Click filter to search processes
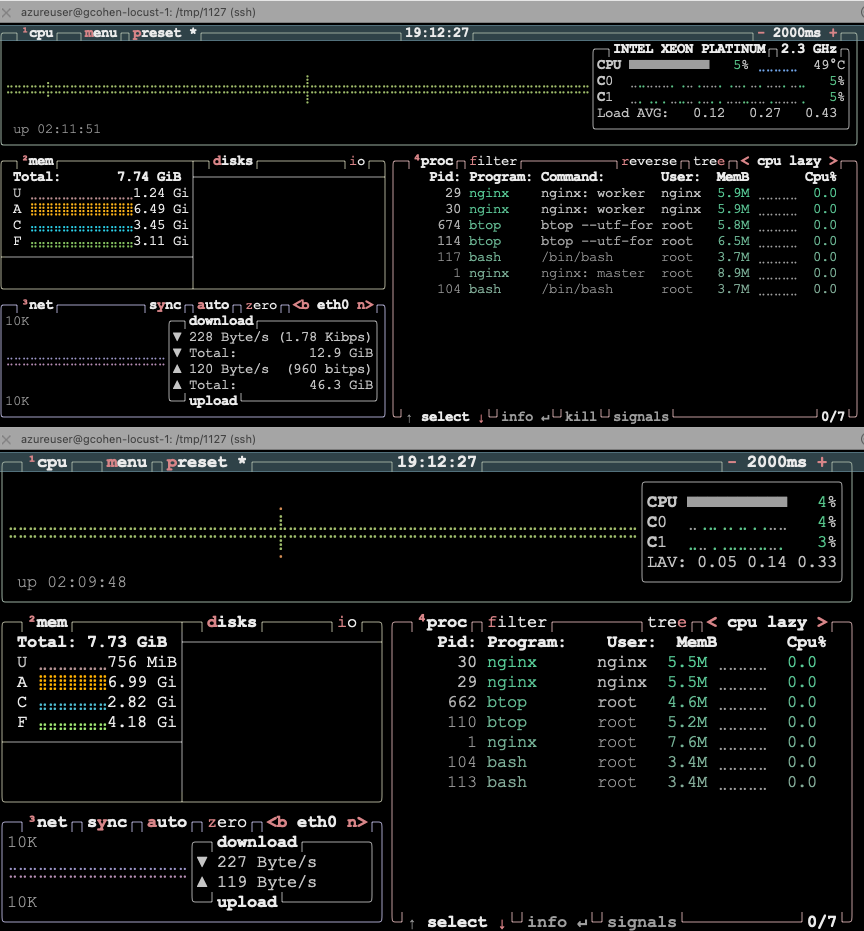 (x=491, y=160)
